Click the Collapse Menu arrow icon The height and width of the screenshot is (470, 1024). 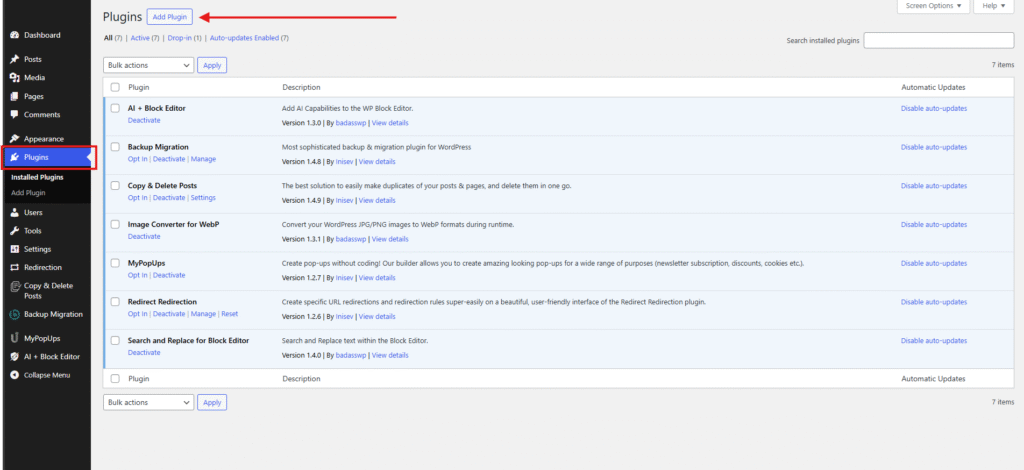15,375
